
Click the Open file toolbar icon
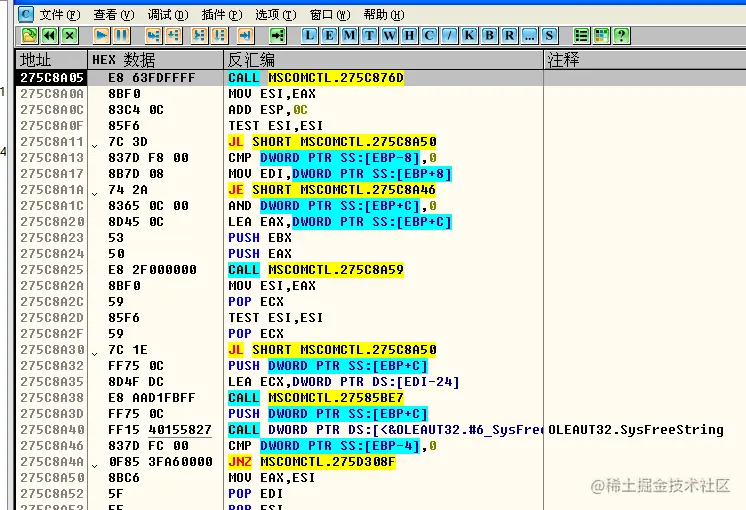click(x=29, y=36)
